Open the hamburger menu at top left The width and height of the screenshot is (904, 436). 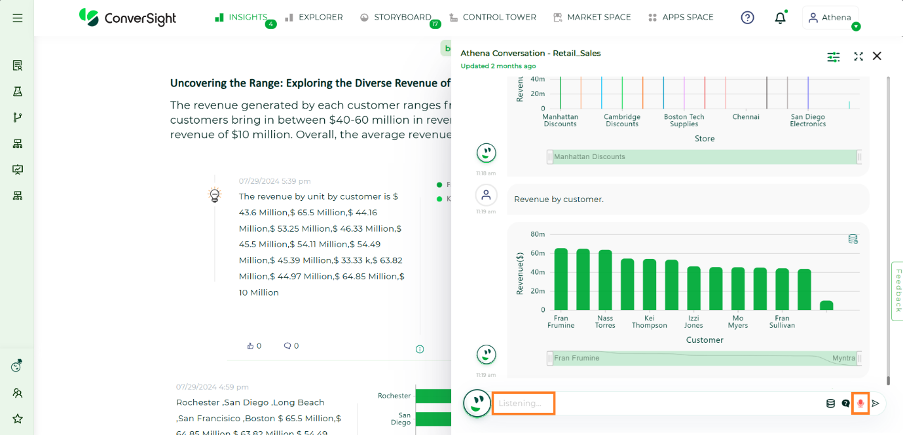coord(17,18)
